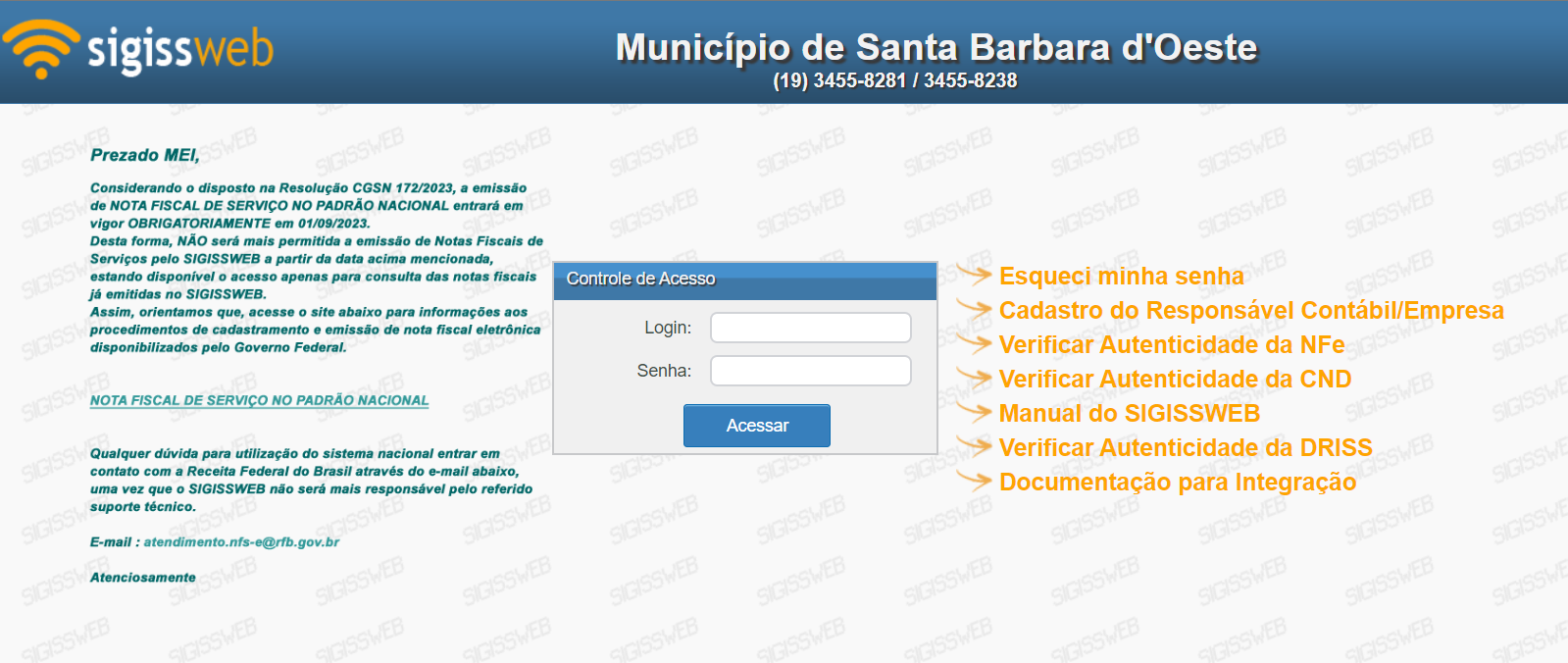
Task: Open Verificar Autenticidade da DRISS link
Action: pos(1186,448)
